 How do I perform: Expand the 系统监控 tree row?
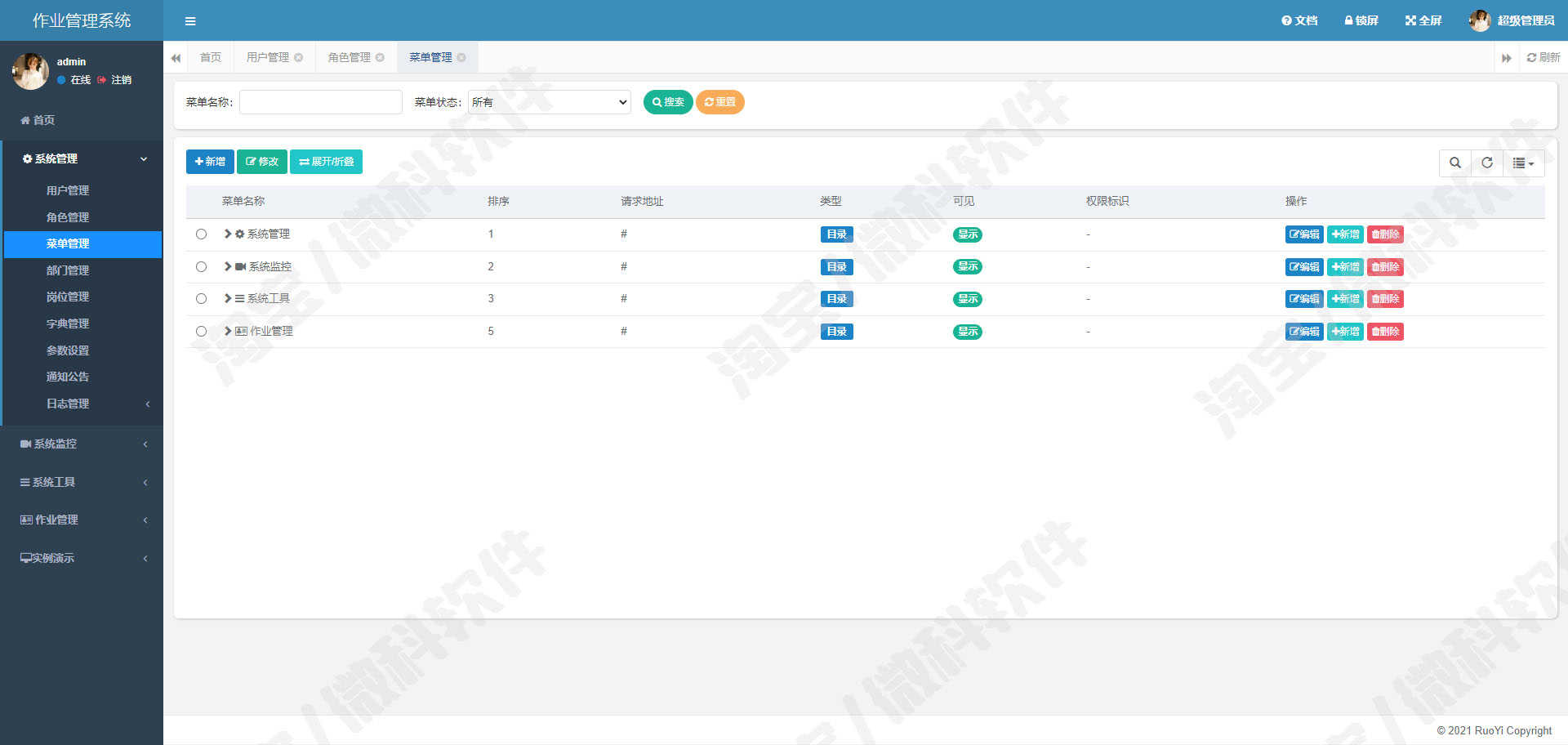click(228, 266)
